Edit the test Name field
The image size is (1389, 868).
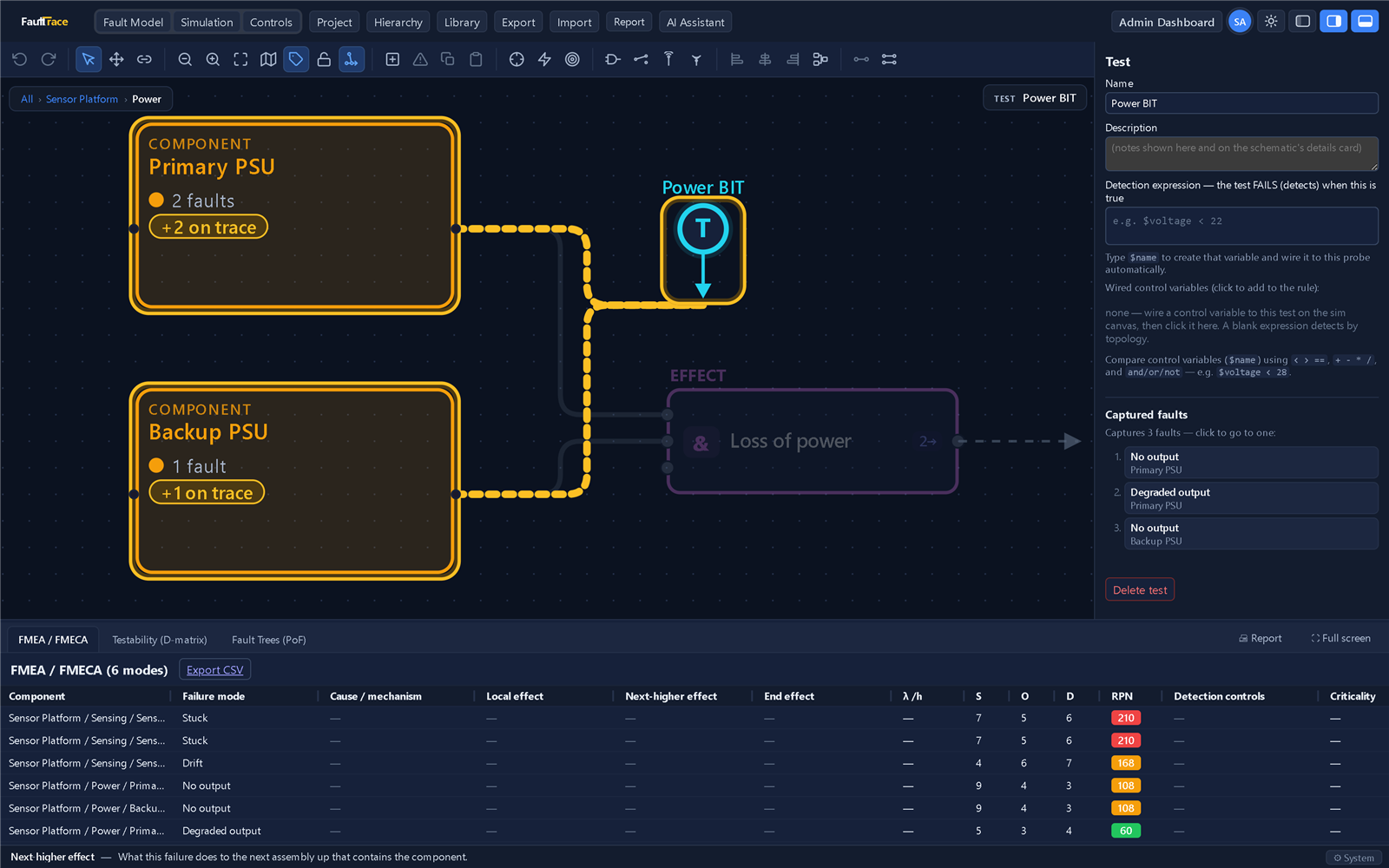click(x=1241, y=103)
